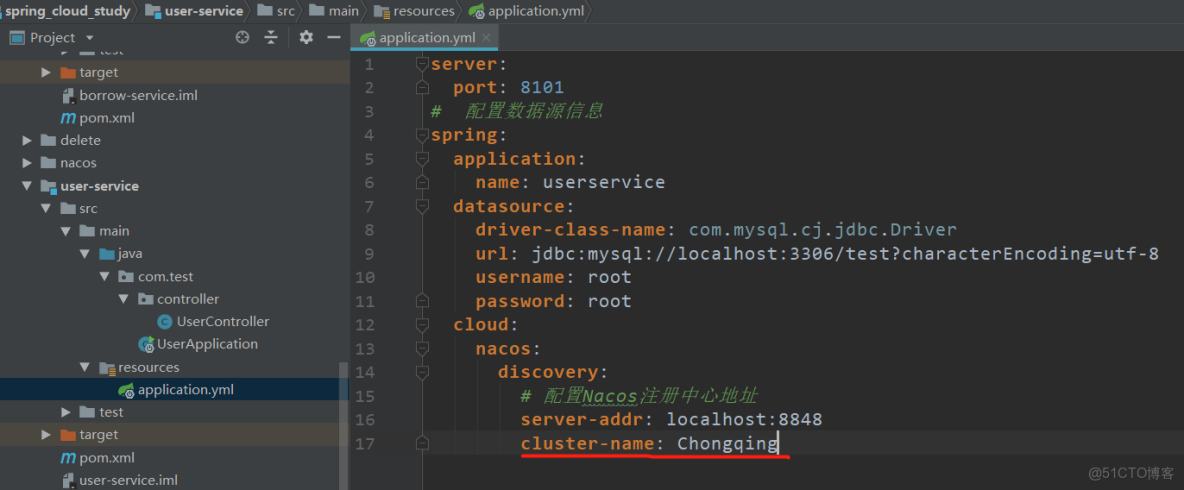This screenshot has height=490, width=1184.
Task: Fold the application block at line 5
Action: pyautogui.click(x=422, y=159)
